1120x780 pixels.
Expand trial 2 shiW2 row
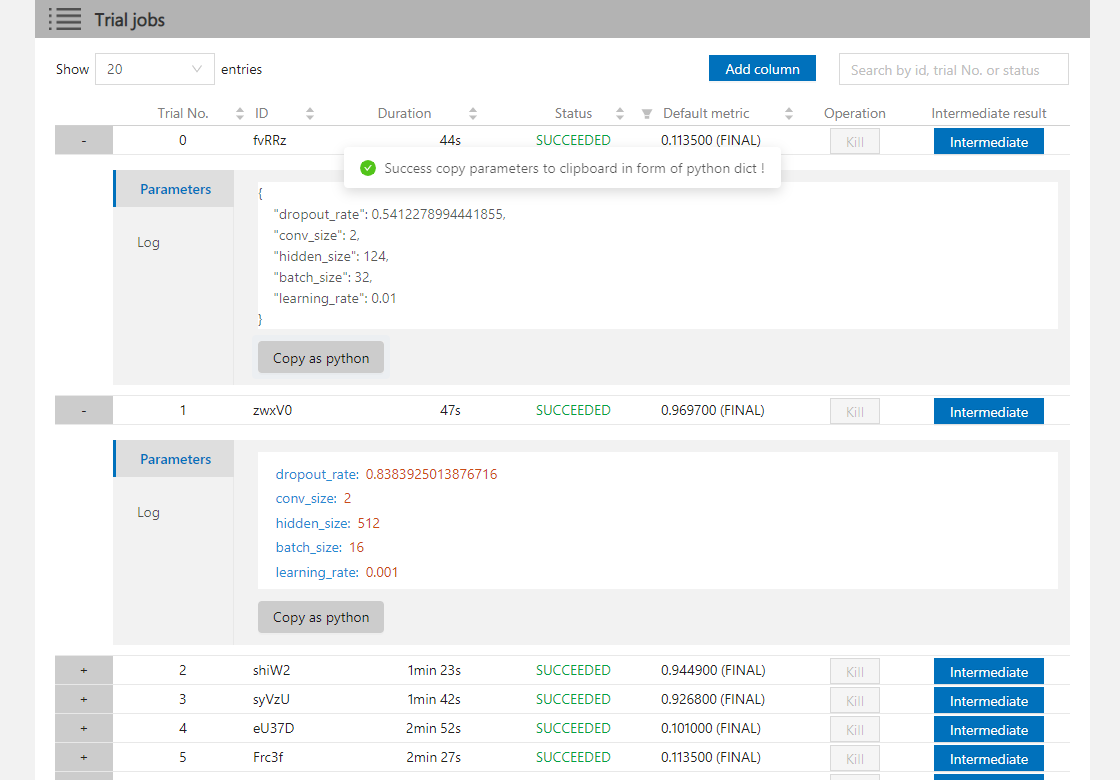coord(83,671)
